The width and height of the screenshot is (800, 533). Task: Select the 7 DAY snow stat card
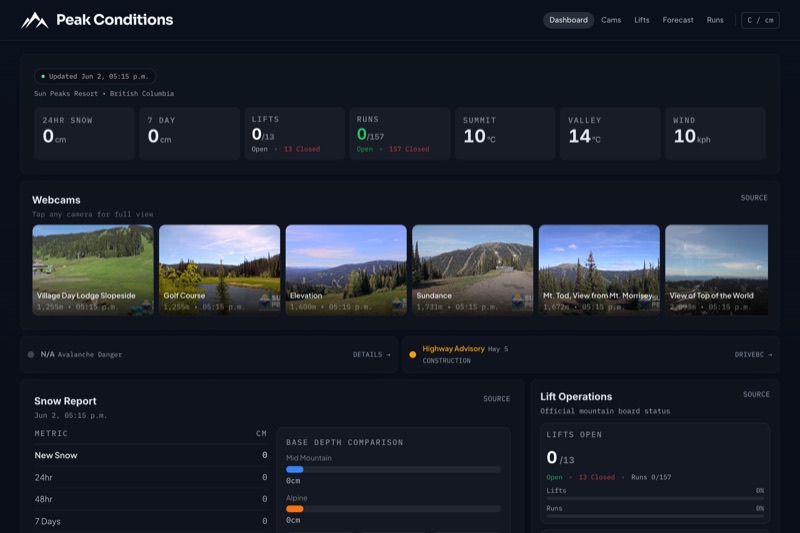[x=189, y=134]
